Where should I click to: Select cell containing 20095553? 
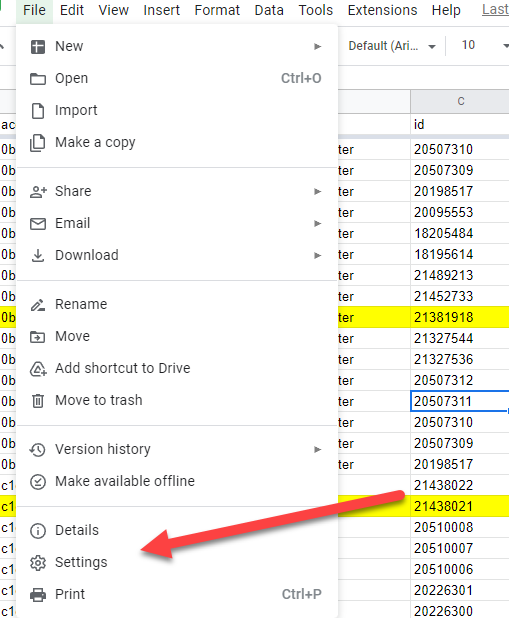click(460, 212)
